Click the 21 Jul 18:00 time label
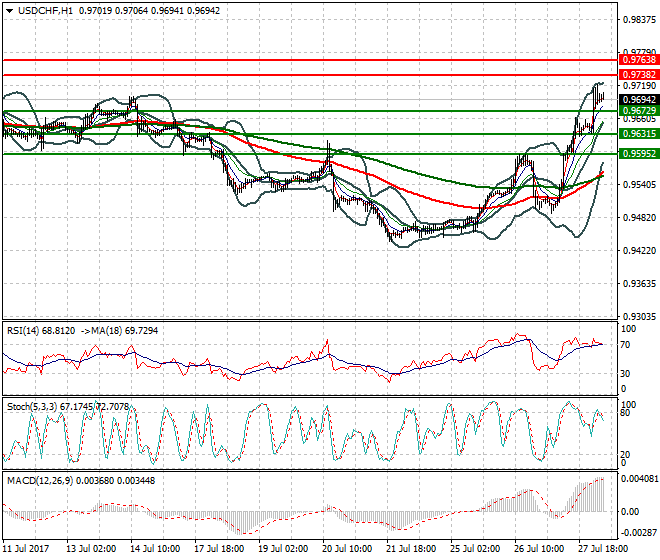660x560 pixels. [411, 549]
